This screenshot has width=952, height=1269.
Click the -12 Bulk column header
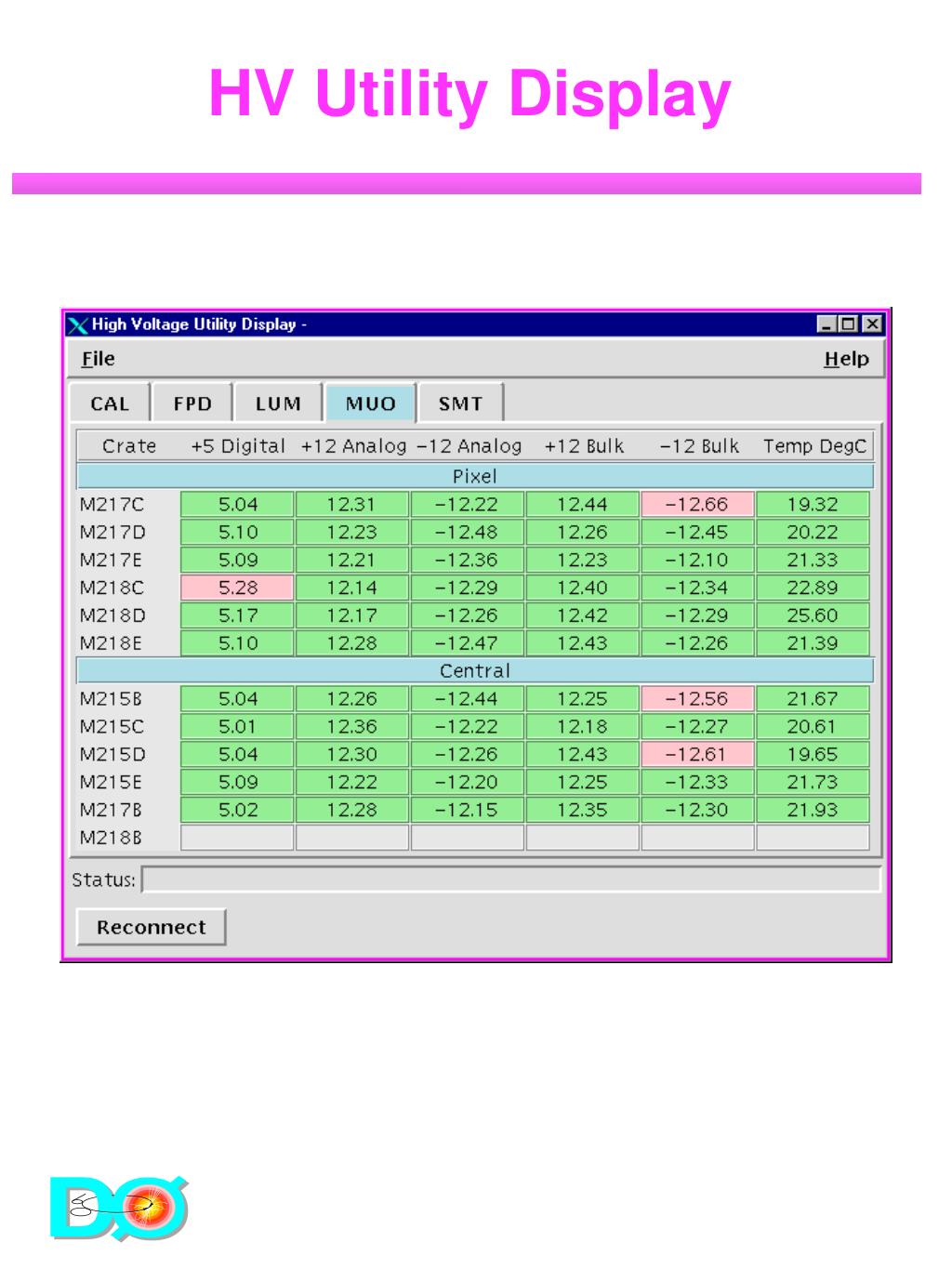699,446
